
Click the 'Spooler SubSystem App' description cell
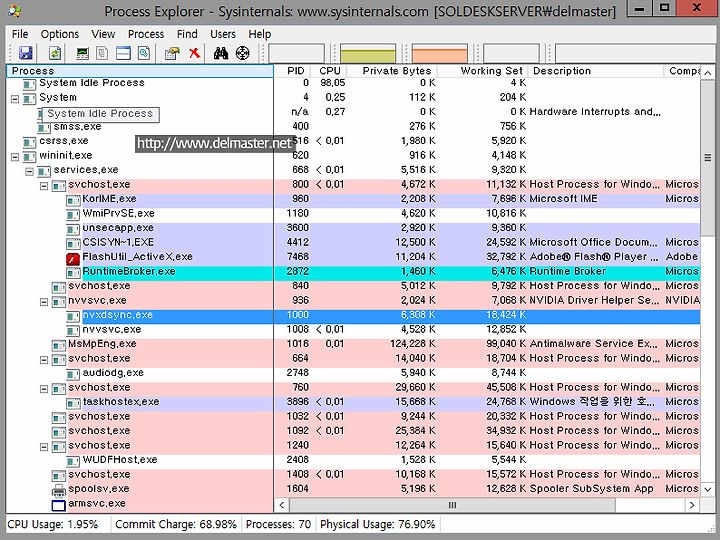point(591,489)
